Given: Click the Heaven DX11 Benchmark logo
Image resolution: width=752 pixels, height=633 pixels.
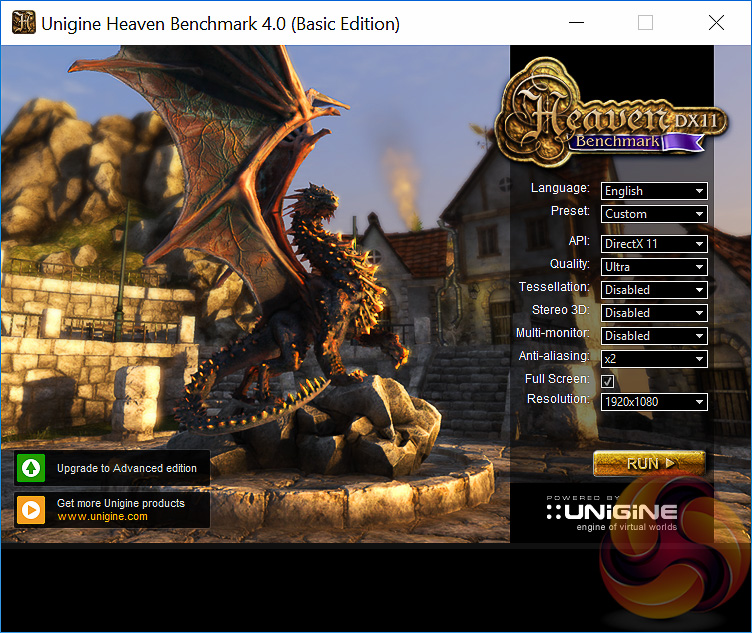Looking at the screenshot, I should click(611, 114).
